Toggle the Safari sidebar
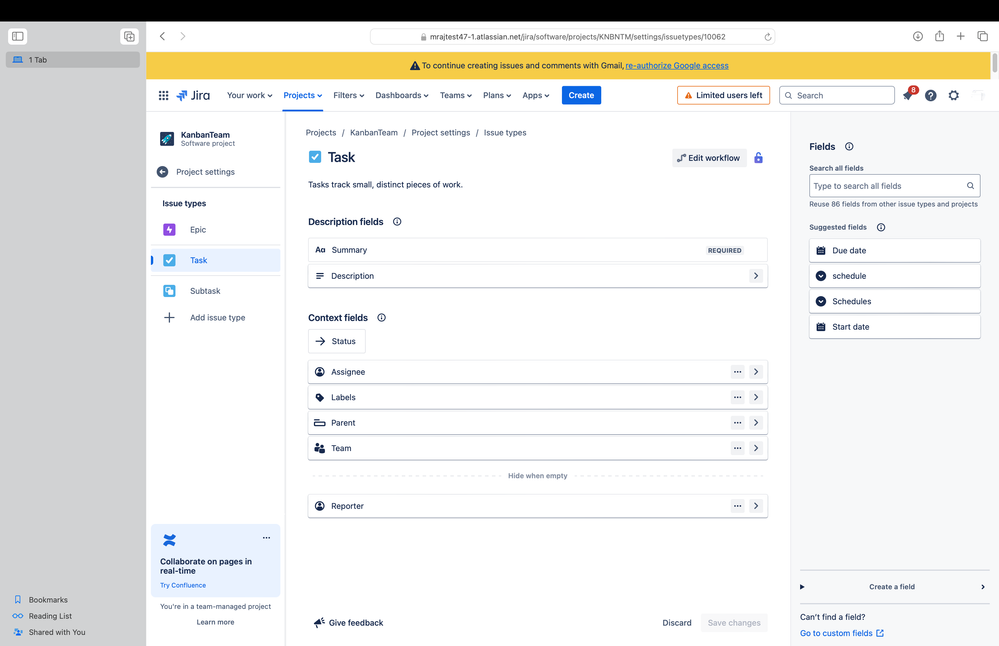 tap(18, 36)
